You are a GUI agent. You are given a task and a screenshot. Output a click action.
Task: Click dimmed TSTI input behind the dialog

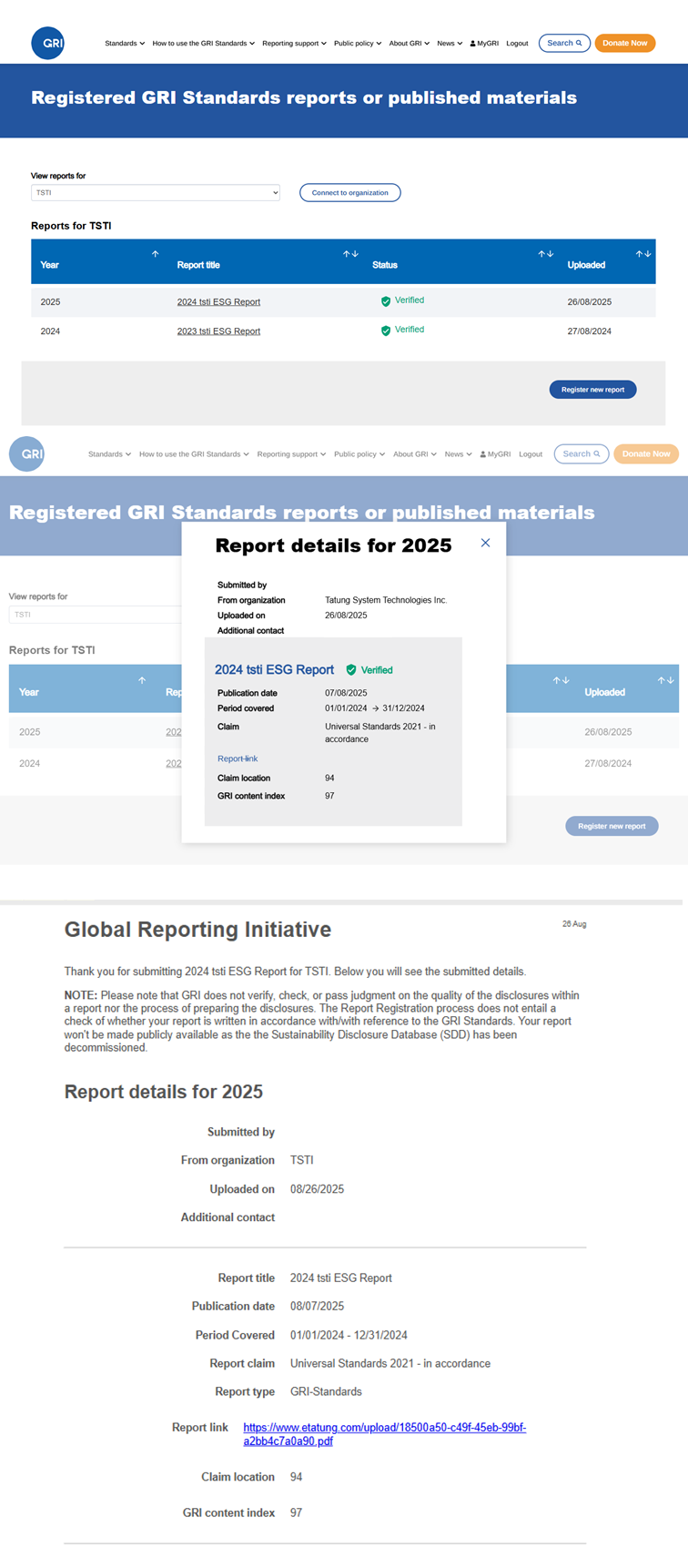pyautogui.click(x=96, y=615)
